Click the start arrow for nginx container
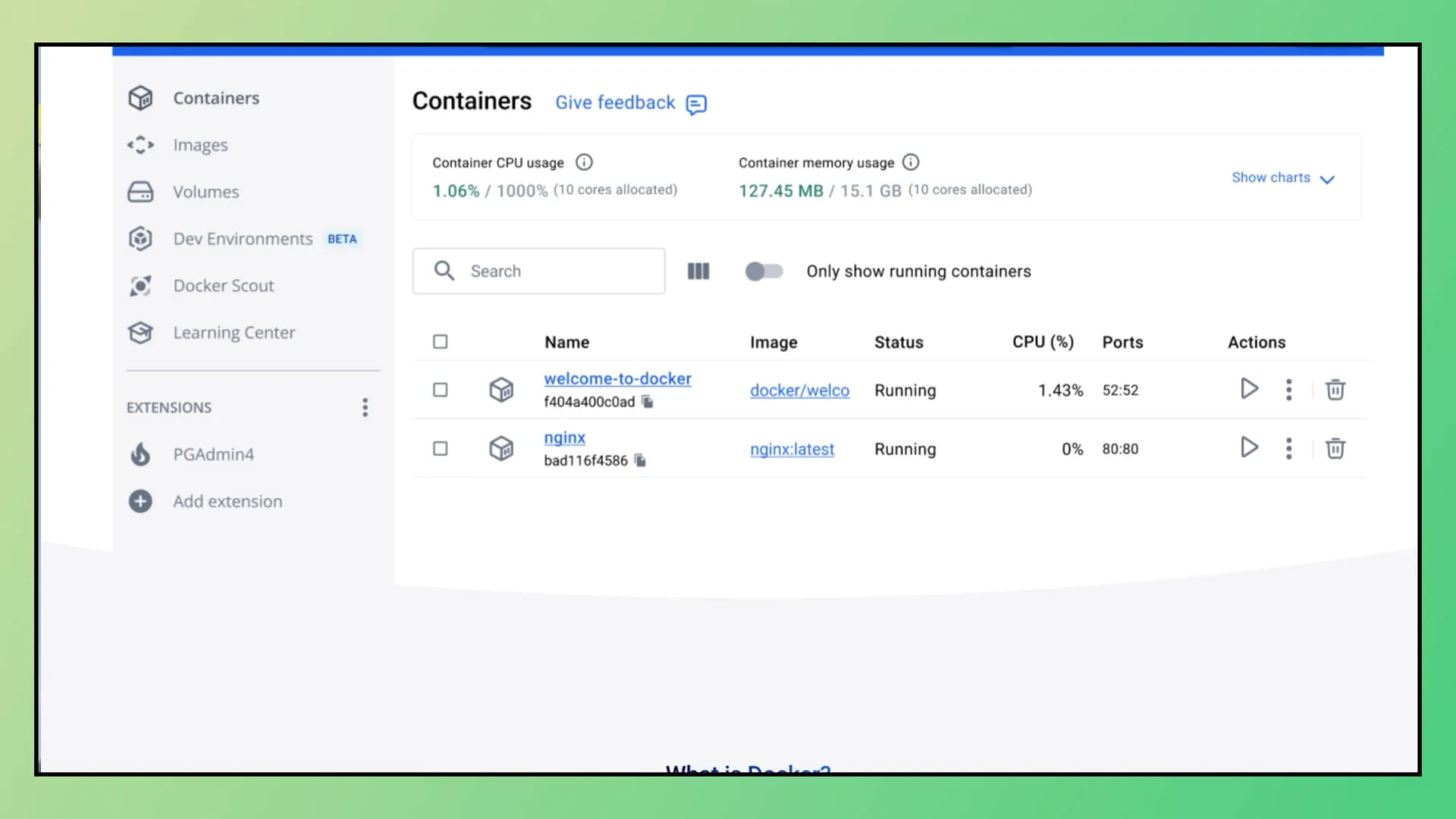The image size is (1456, 819). click(1249, 447)
